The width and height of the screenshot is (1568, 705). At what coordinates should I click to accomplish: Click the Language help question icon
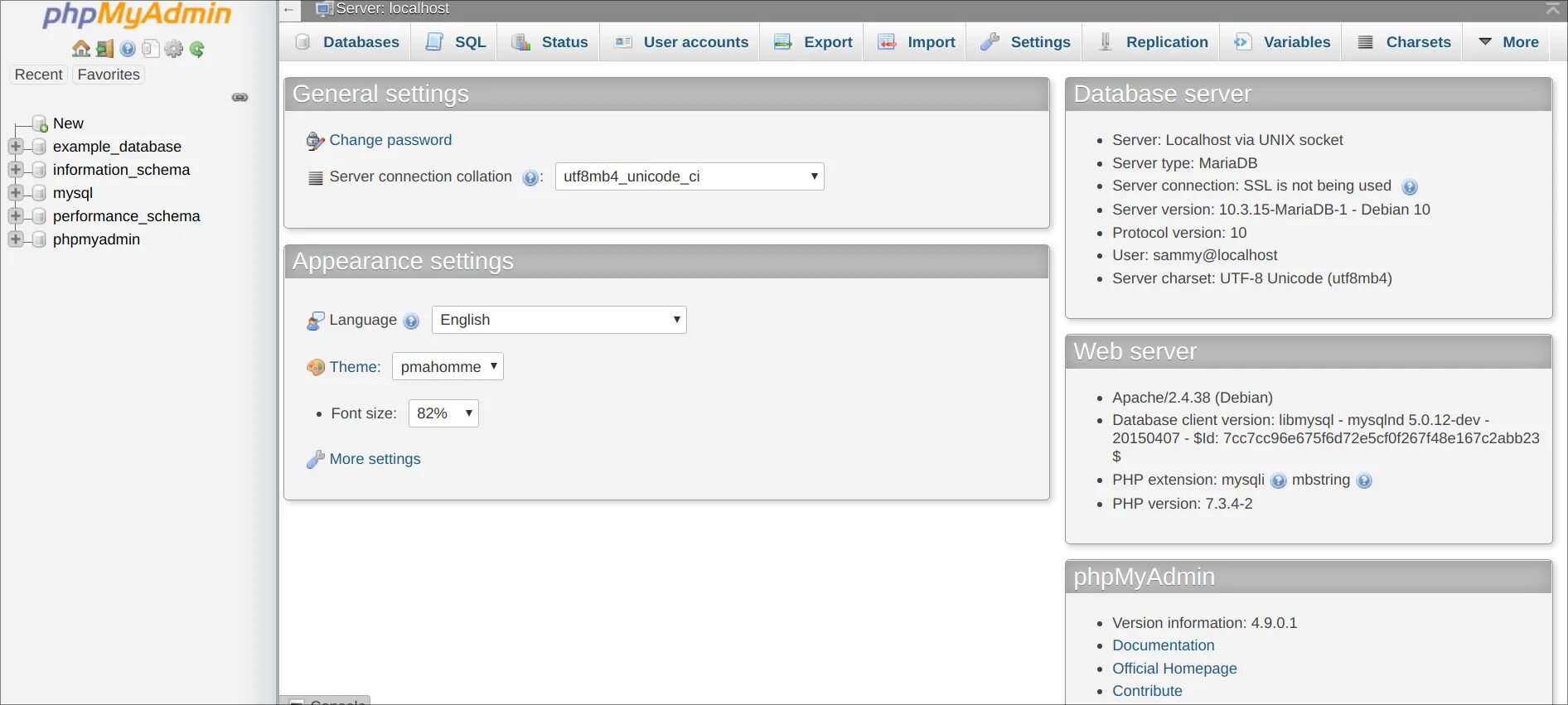[x=411, y=321]
